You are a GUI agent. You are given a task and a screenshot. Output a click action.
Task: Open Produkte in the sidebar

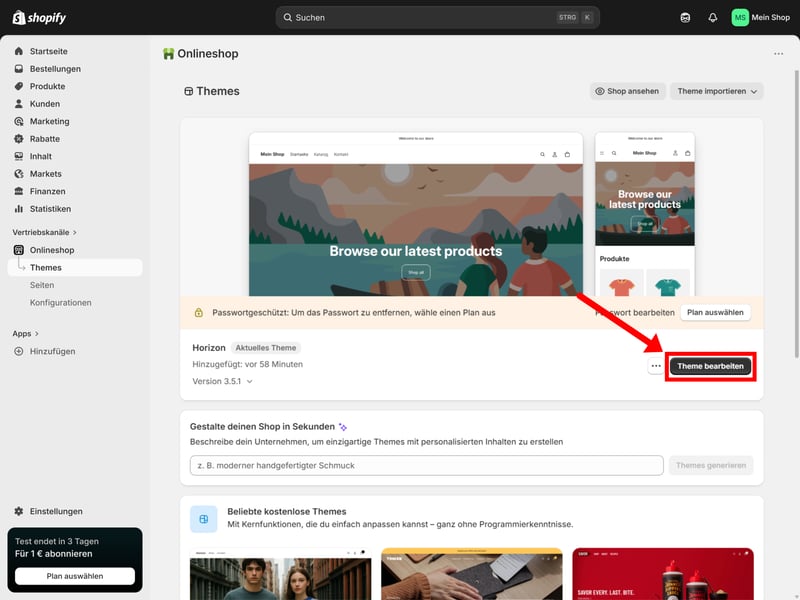(x=47, y=86)
